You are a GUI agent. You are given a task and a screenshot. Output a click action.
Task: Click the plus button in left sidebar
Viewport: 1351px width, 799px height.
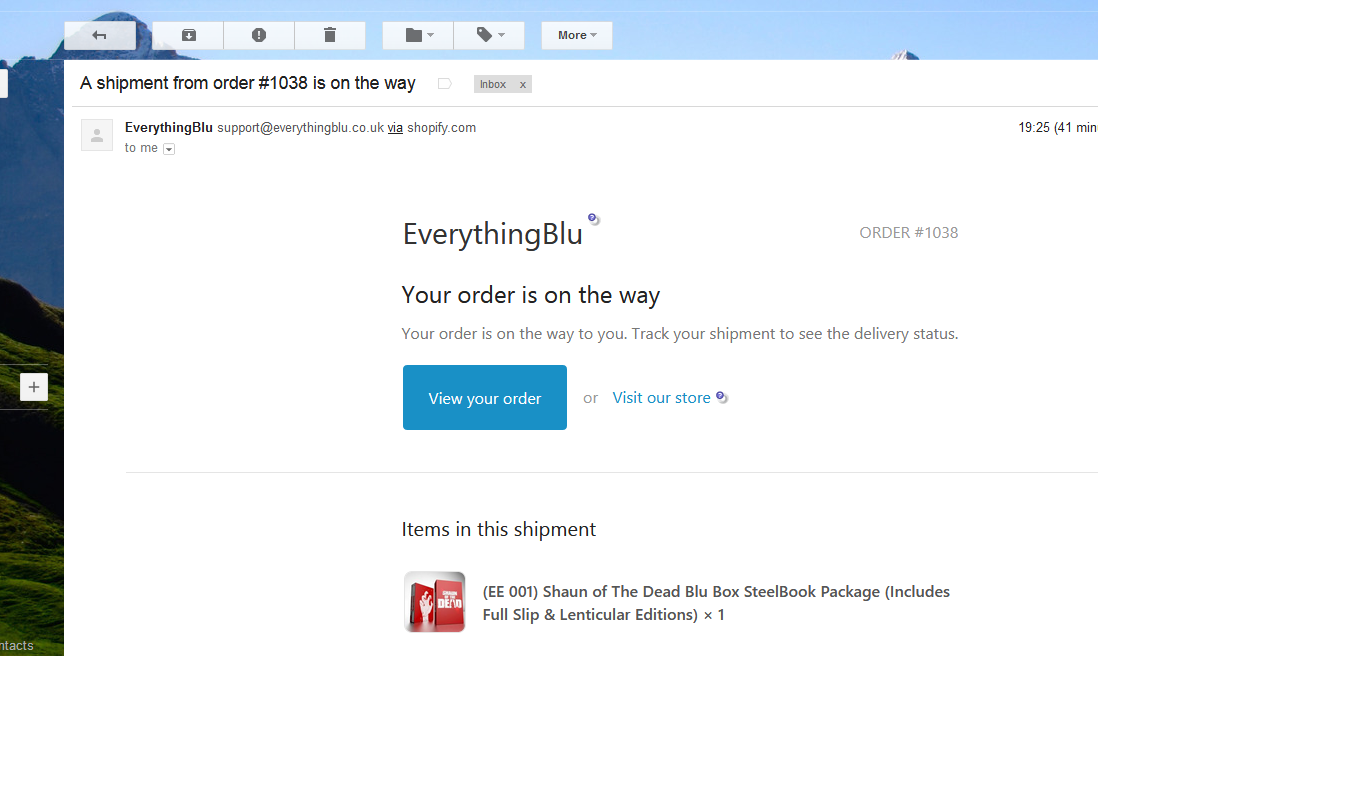[x=34, y=387]
